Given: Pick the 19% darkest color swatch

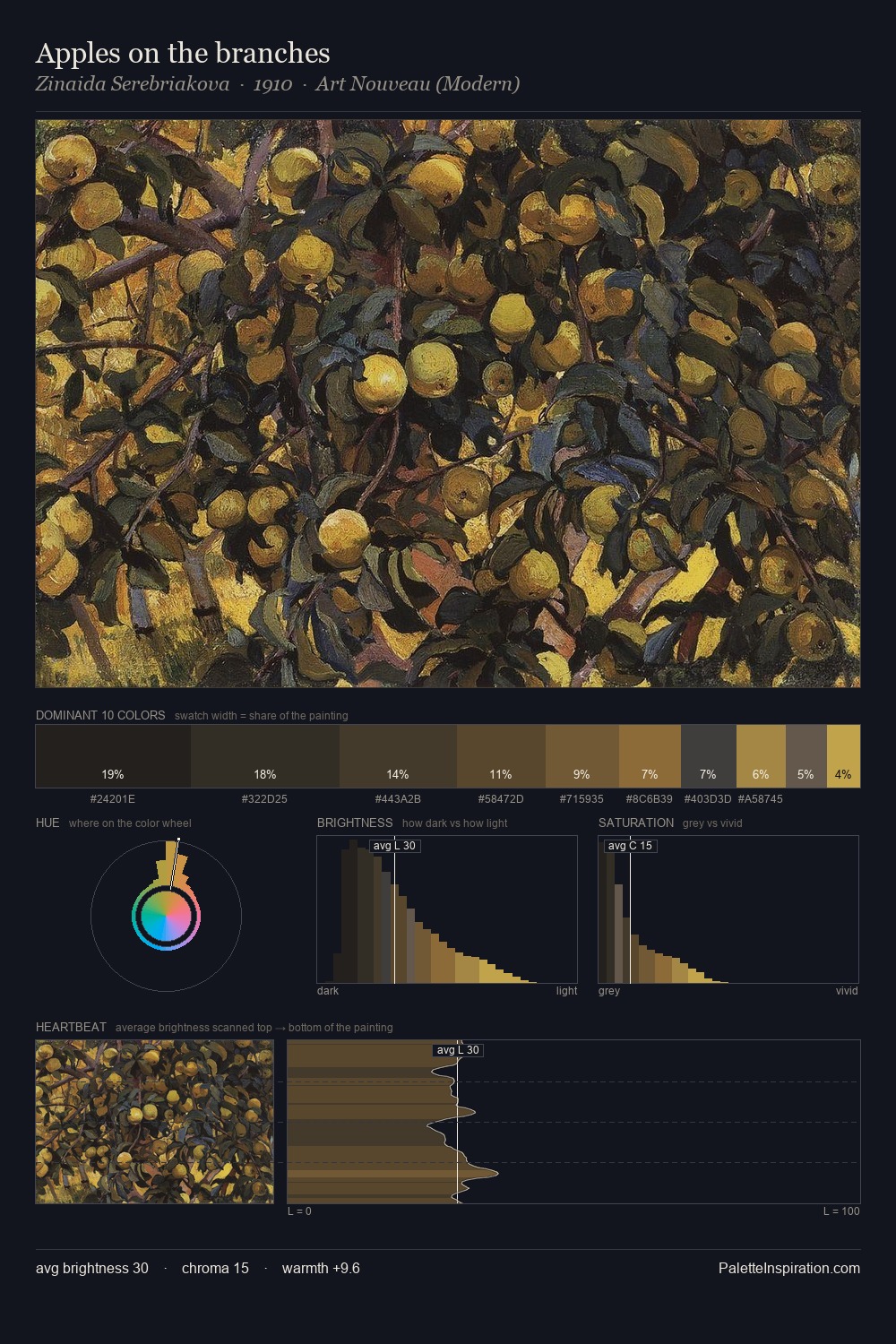Looking at the screenshot, I should click(x=113, y=756).
